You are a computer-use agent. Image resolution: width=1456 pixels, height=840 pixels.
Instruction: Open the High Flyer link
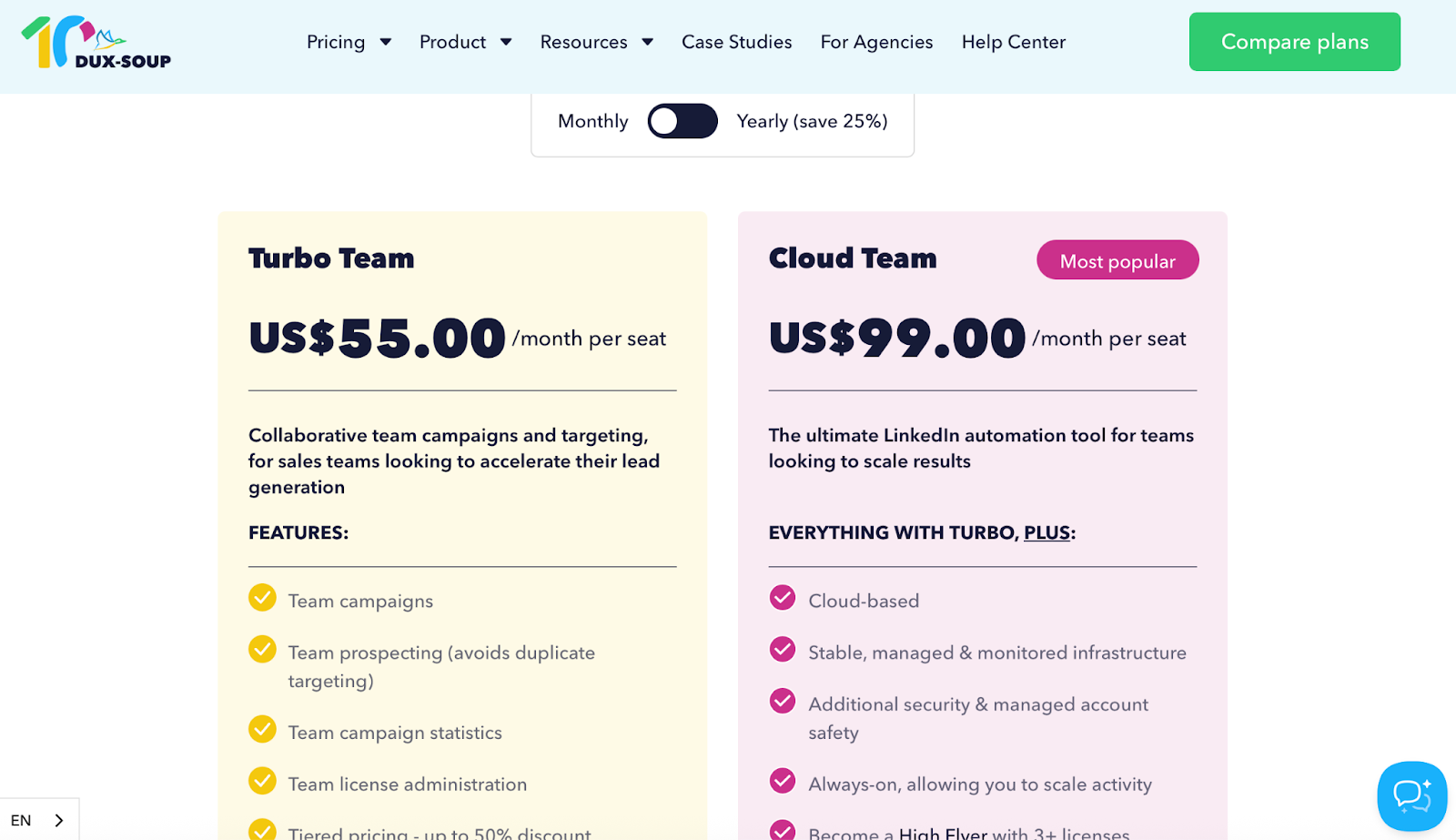(943, 833)
